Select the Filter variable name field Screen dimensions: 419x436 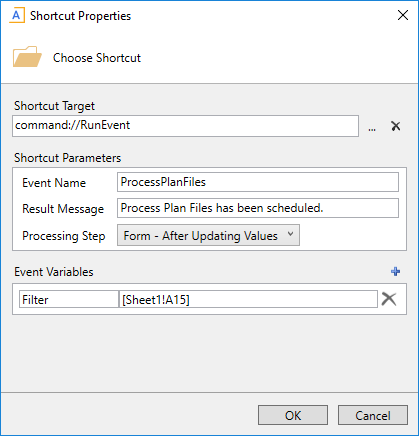pyautogui.click(x=69, y=299)
